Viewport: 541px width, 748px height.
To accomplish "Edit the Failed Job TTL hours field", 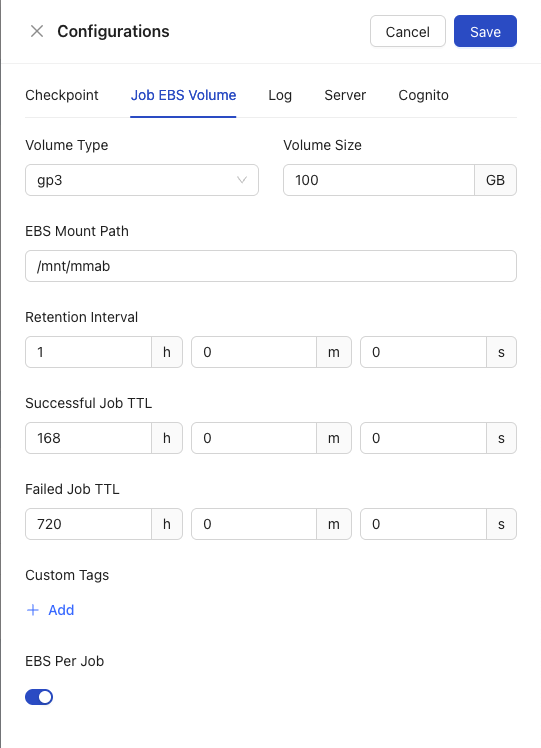I will tap(88, 524).
